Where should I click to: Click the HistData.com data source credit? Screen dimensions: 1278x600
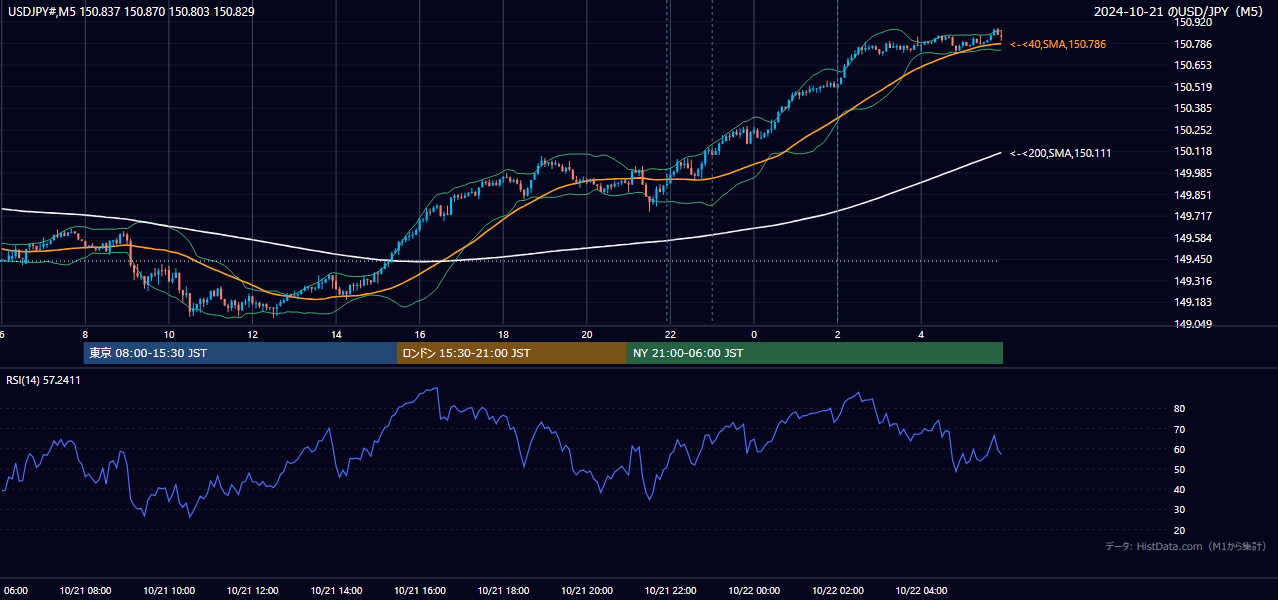(1186, 546)
